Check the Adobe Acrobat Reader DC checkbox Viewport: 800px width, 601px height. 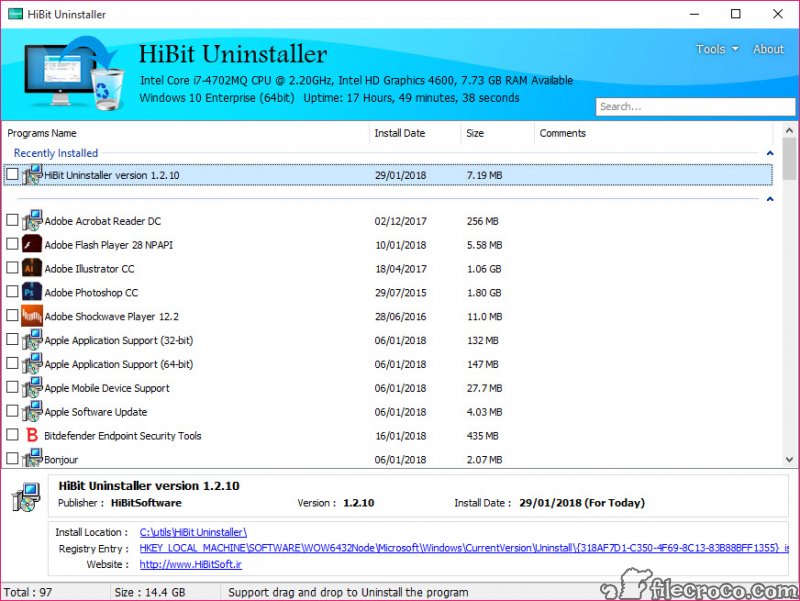click(12, 220)
